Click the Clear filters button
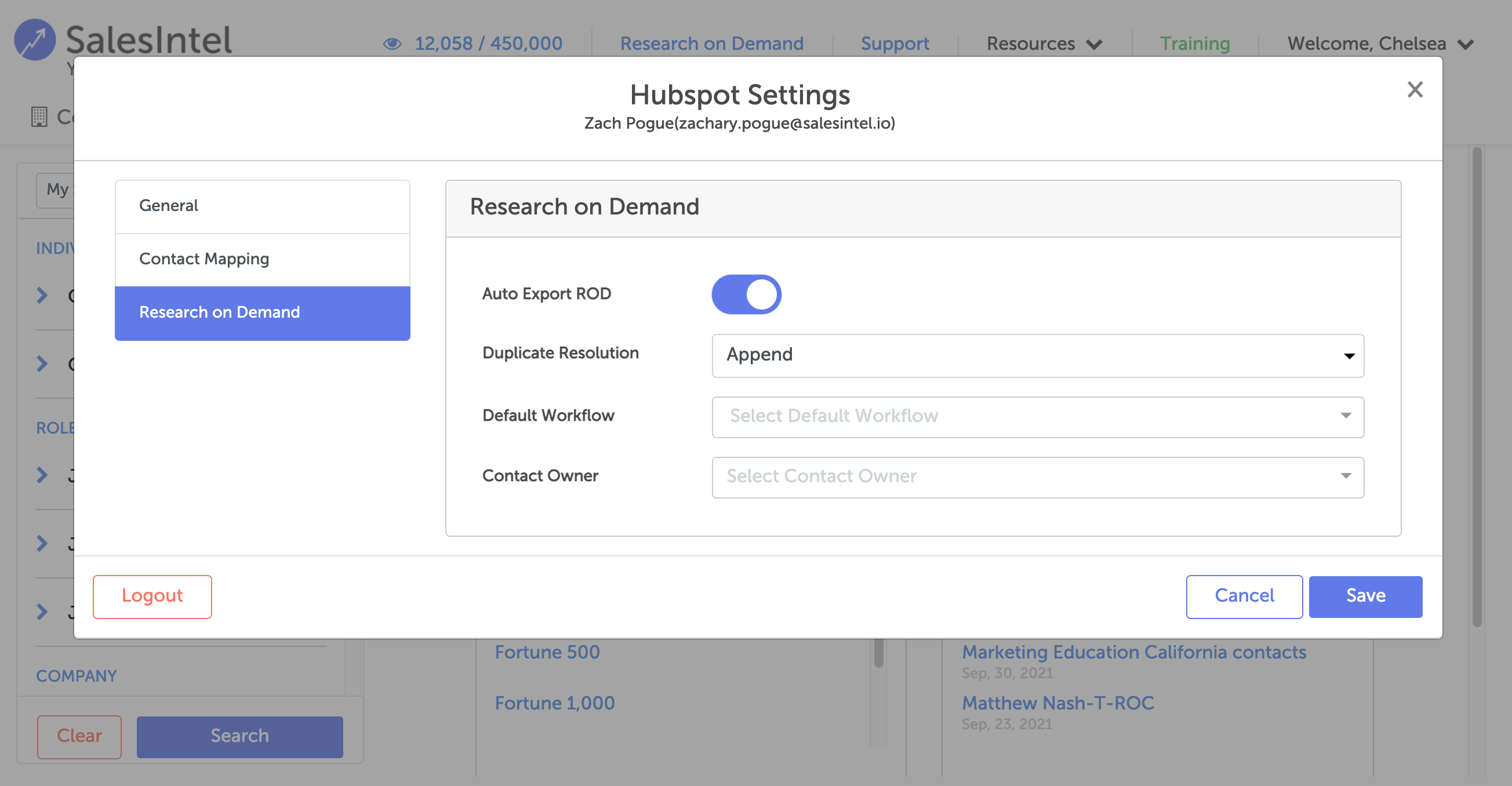 point(79,736)
